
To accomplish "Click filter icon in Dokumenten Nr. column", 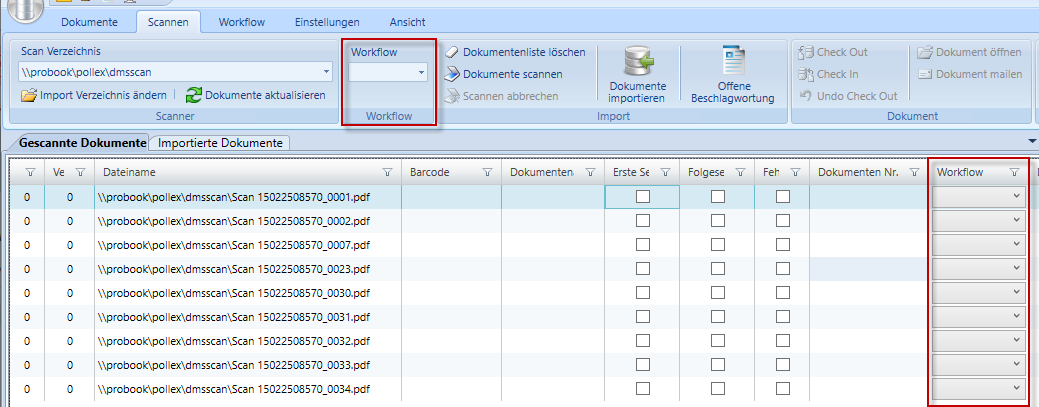I will (913, 172).
